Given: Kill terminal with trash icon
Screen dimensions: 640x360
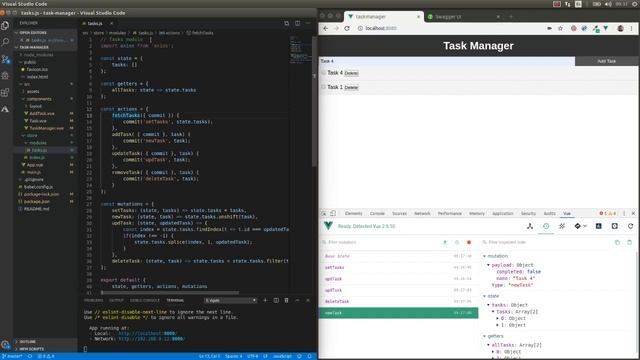Looking at the screenshot, I should 287,300.
